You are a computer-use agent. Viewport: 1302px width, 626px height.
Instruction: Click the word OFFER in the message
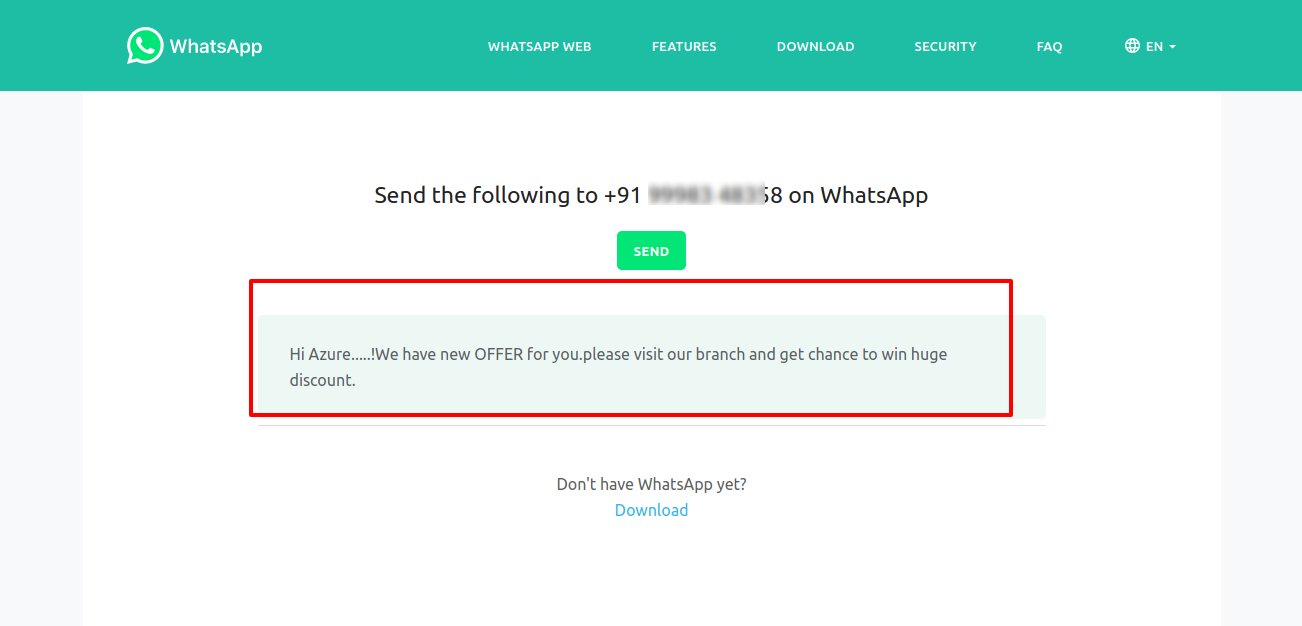tap(498, 354)
